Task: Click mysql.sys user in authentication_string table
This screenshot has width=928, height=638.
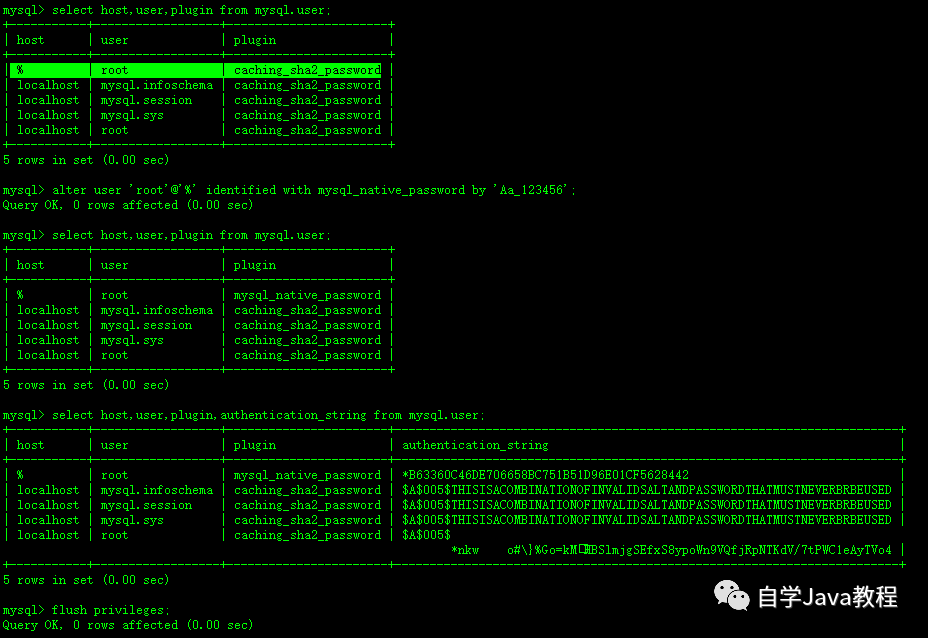Action: click(132, 520)
